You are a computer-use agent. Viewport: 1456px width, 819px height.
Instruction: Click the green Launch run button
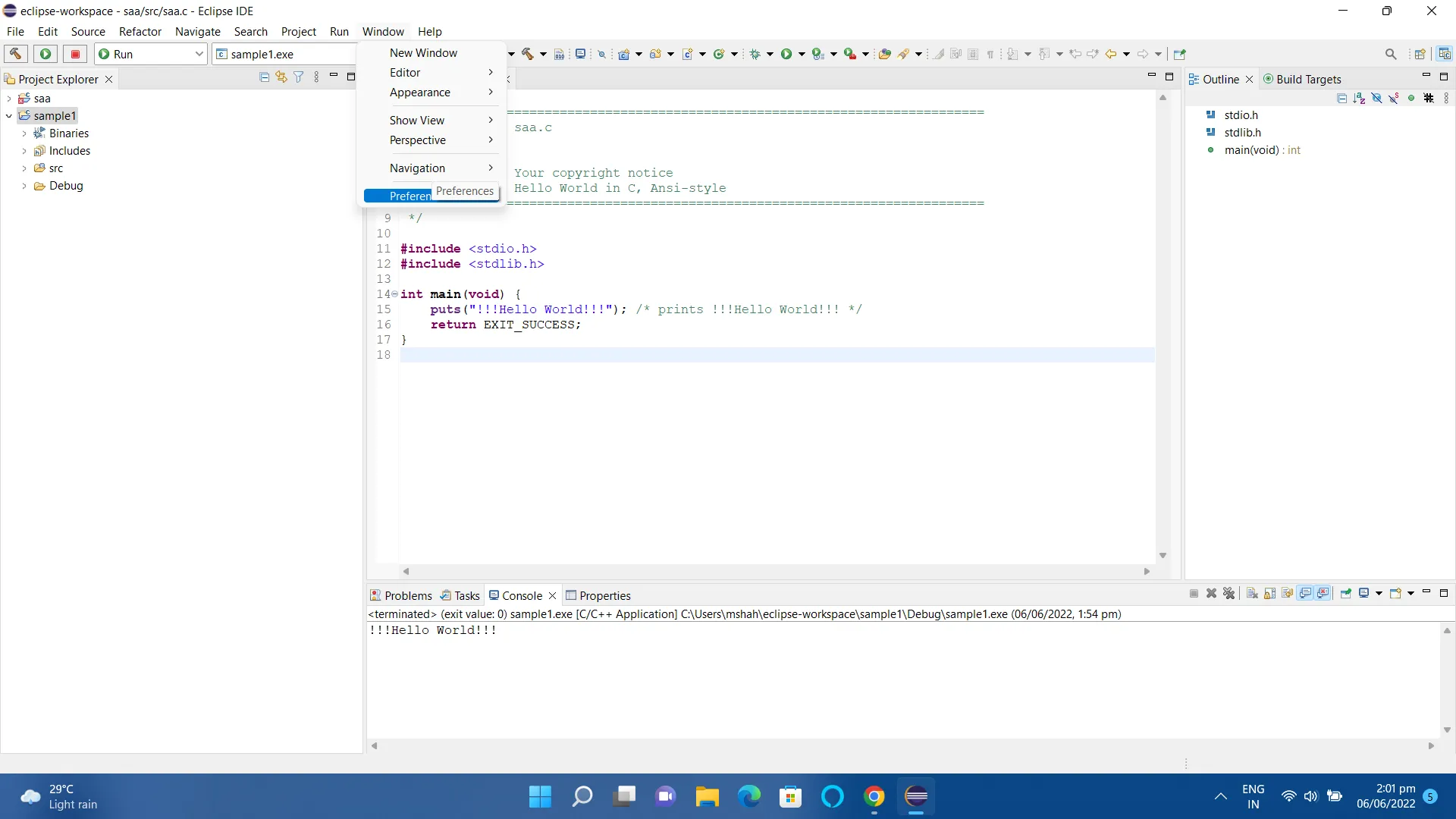[45, 54]
